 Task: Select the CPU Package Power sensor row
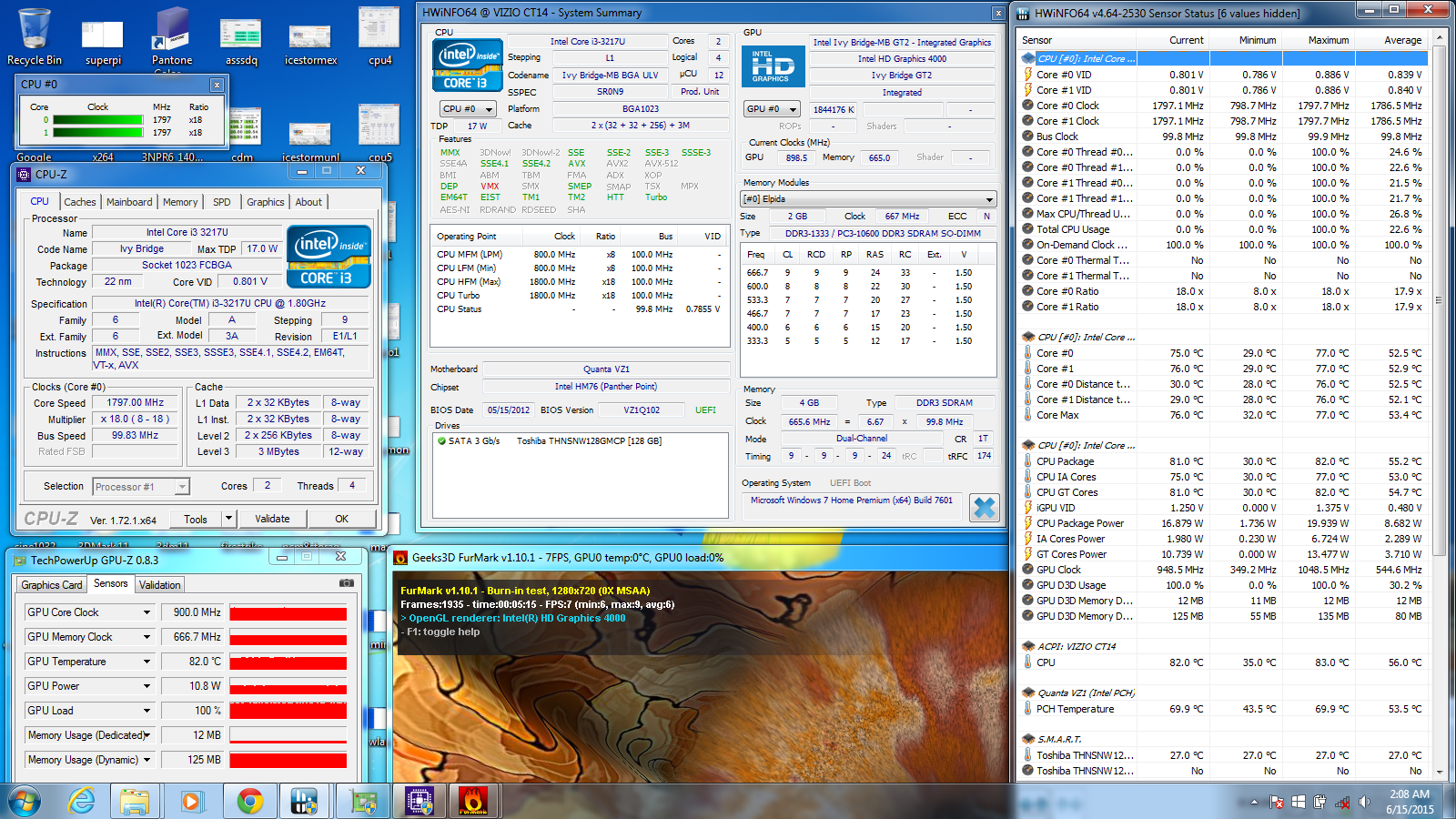click(1222, 523)
